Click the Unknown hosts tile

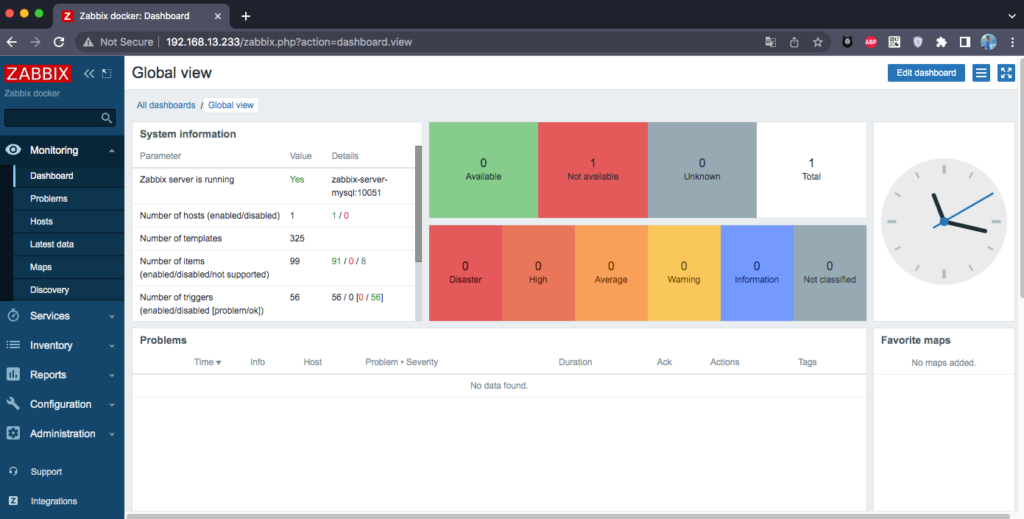(702, 170)
